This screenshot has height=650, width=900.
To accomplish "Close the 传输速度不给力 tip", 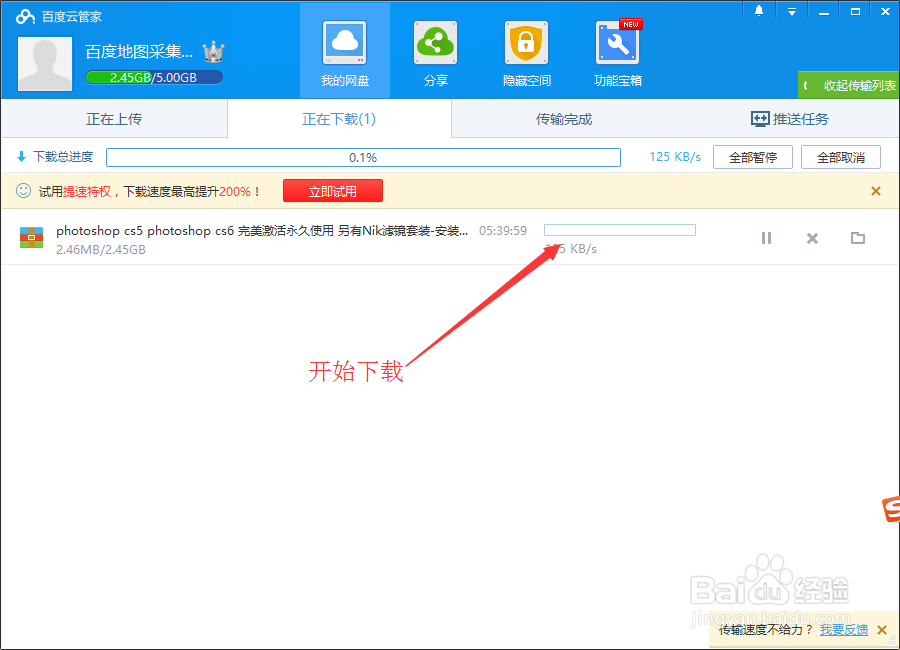I will coord(882,630).
